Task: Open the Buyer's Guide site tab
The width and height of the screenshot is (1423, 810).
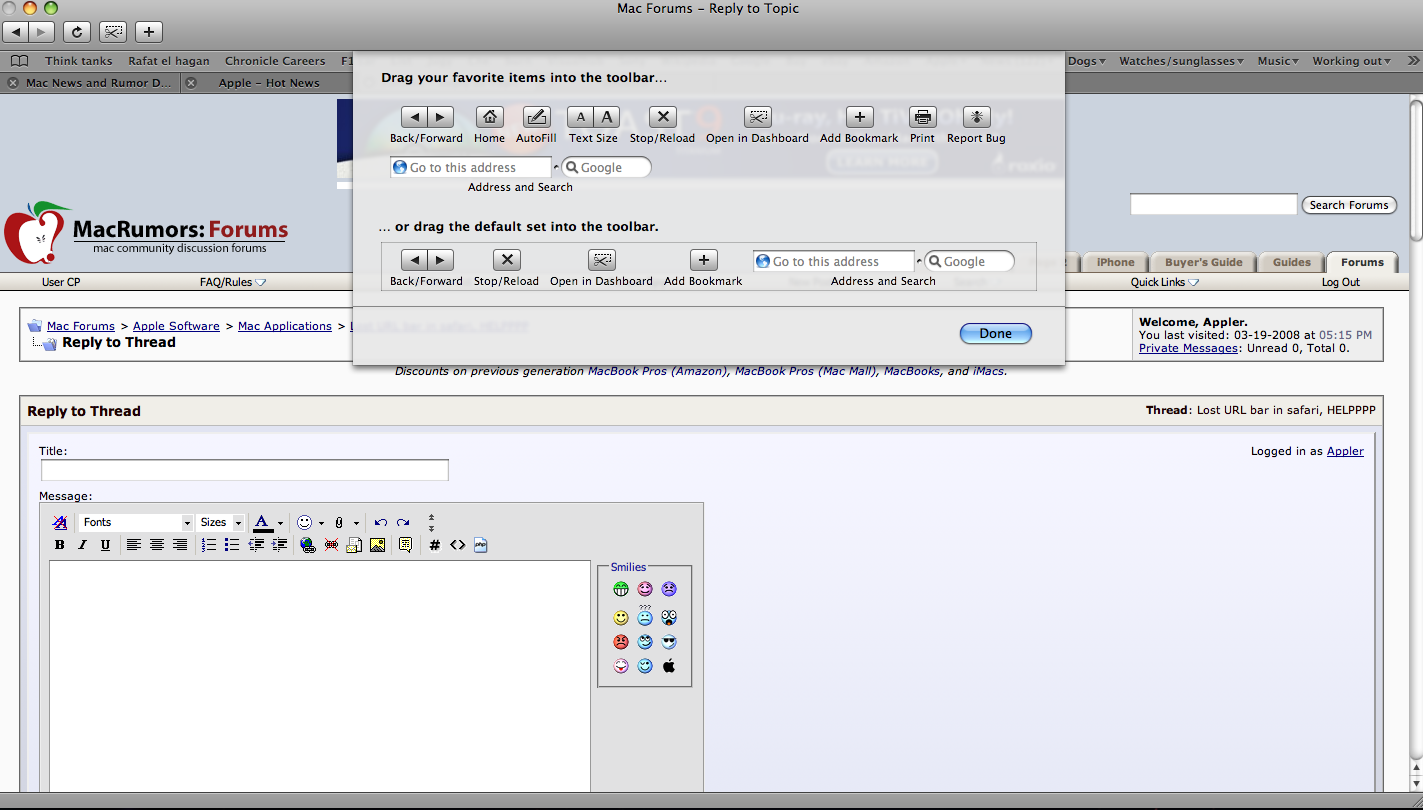Action: point(1203,262)
